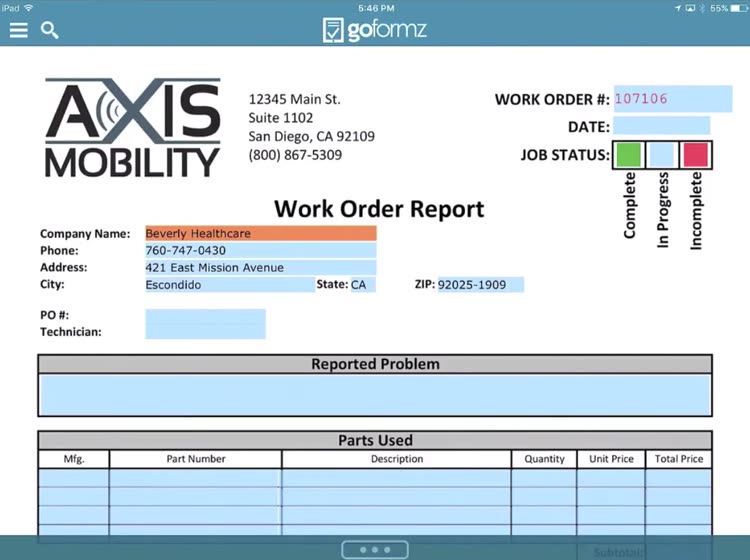Tap first-row Quantity cell
This screenshot has width=750, height=560.
(544, 478)
